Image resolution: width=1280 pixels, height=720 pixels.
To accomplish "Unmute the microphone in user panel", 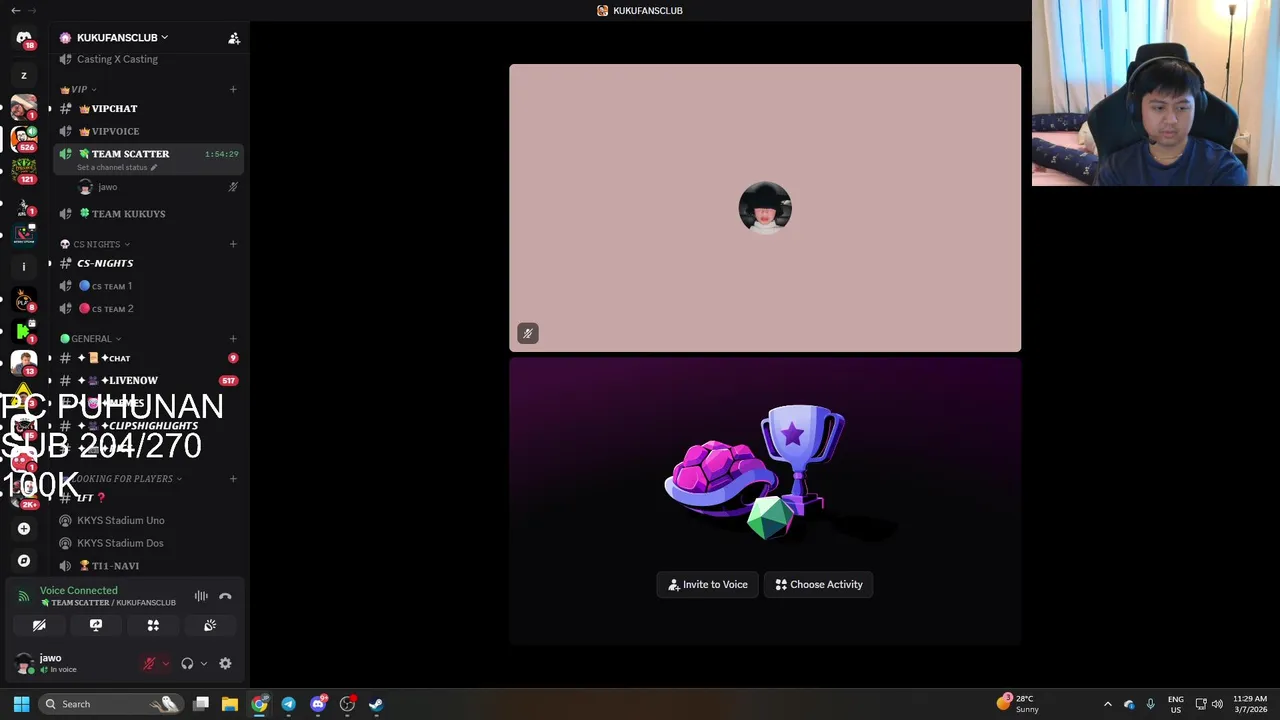I will pyautogui.click(x=149, y=663).
